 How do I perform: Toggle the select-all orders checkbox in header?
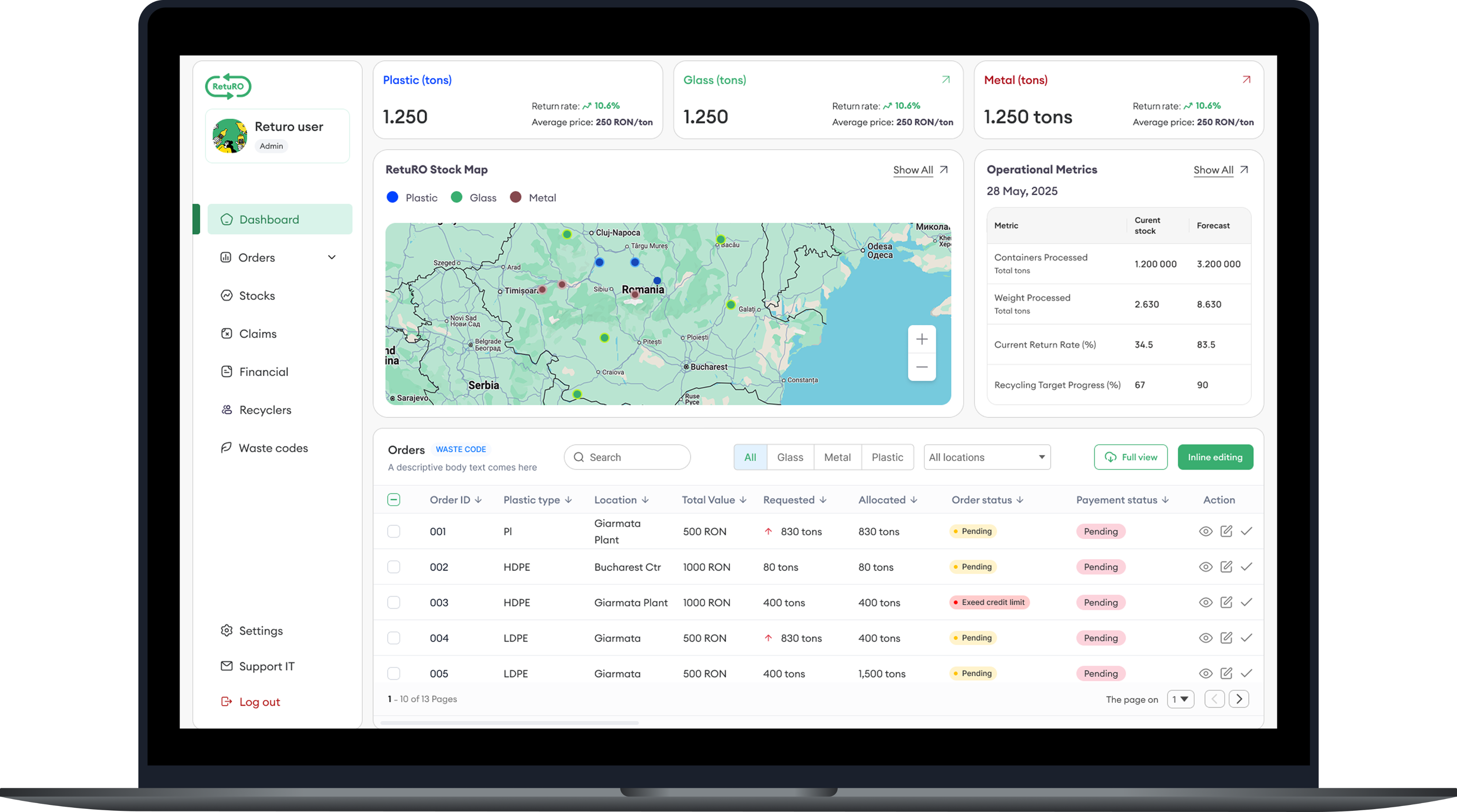(394, 499)
